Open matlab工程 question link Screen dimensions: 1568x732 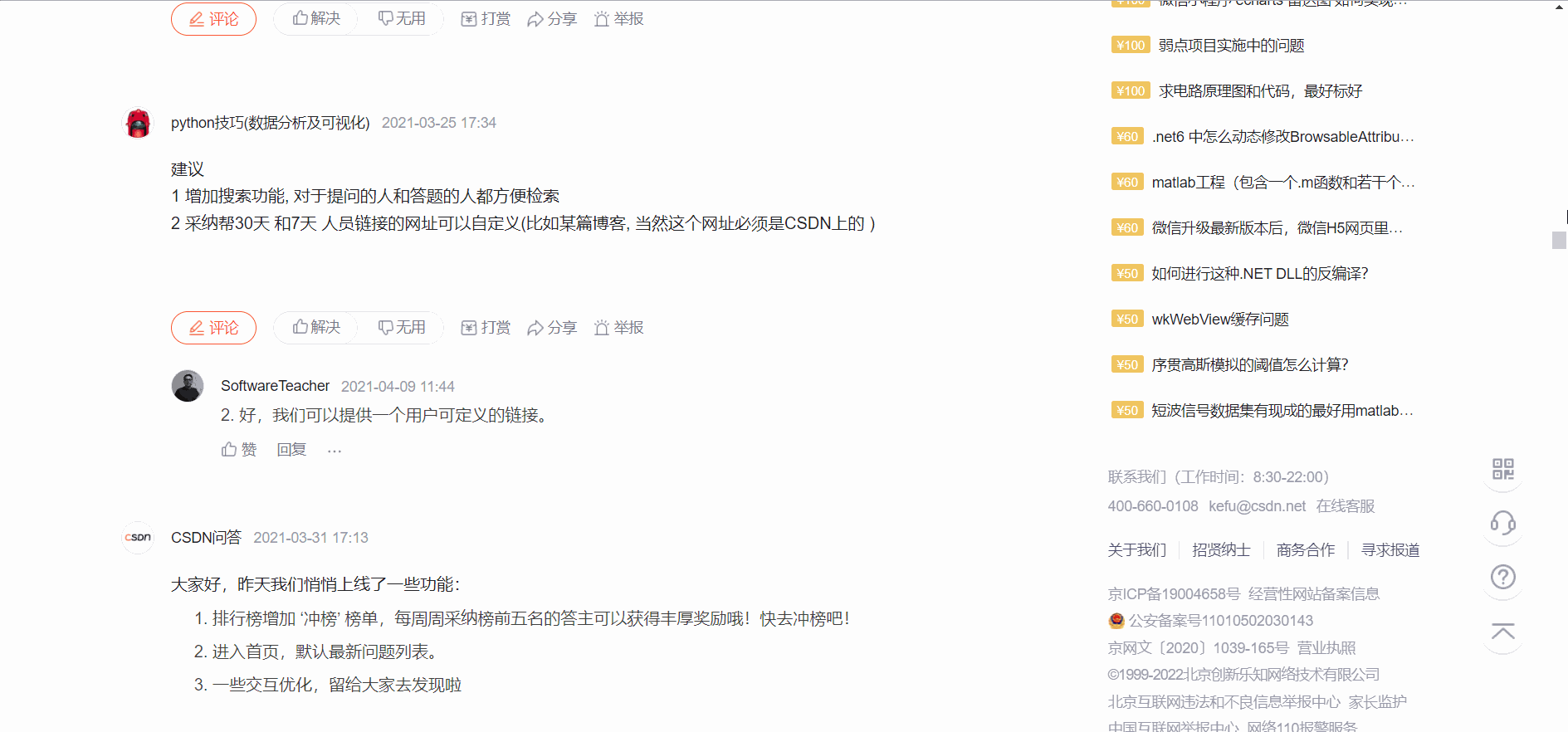[1283, 183]
